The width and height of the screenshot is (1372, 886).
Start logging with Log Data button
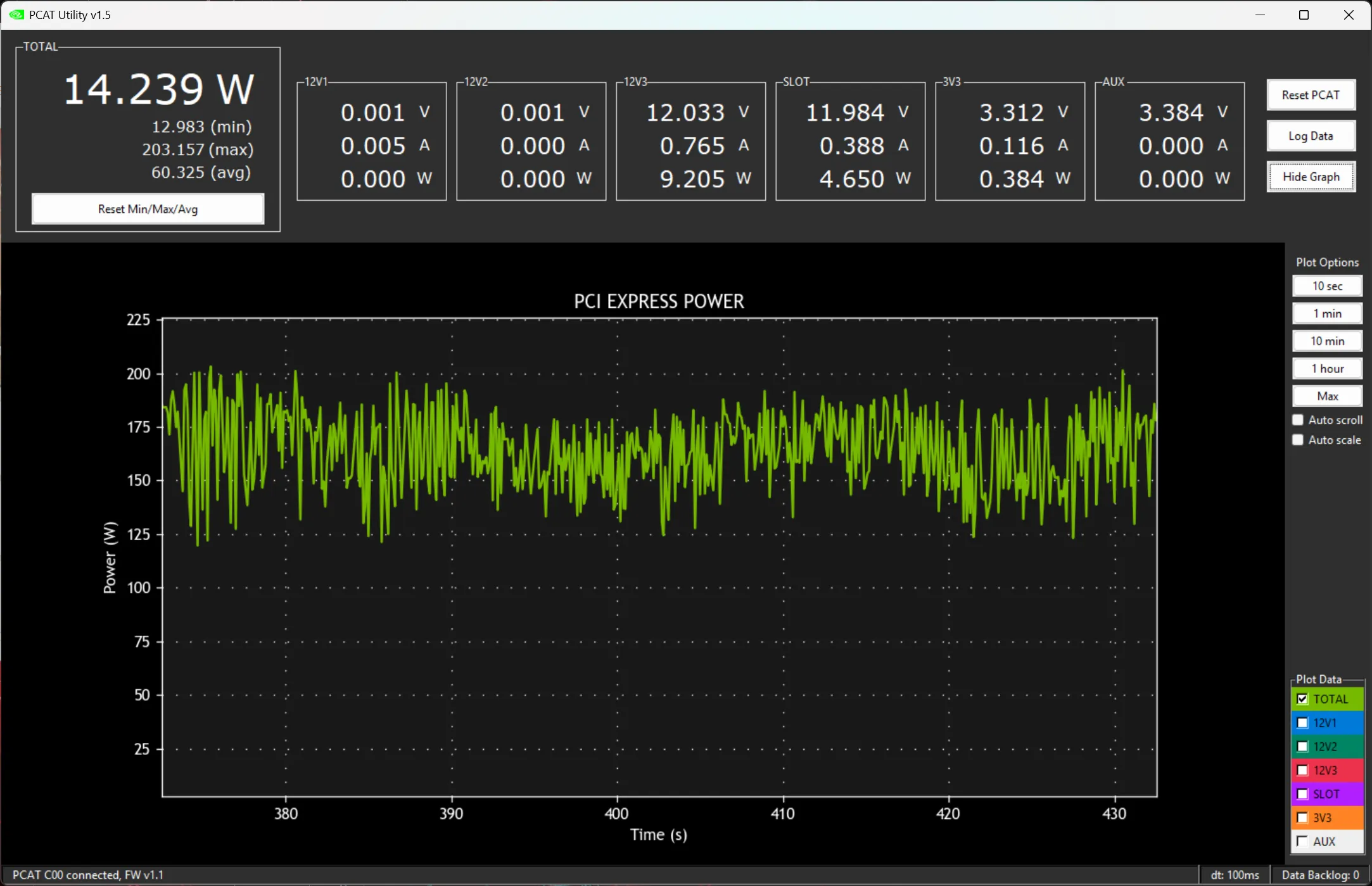click(x=1311, y=136)
